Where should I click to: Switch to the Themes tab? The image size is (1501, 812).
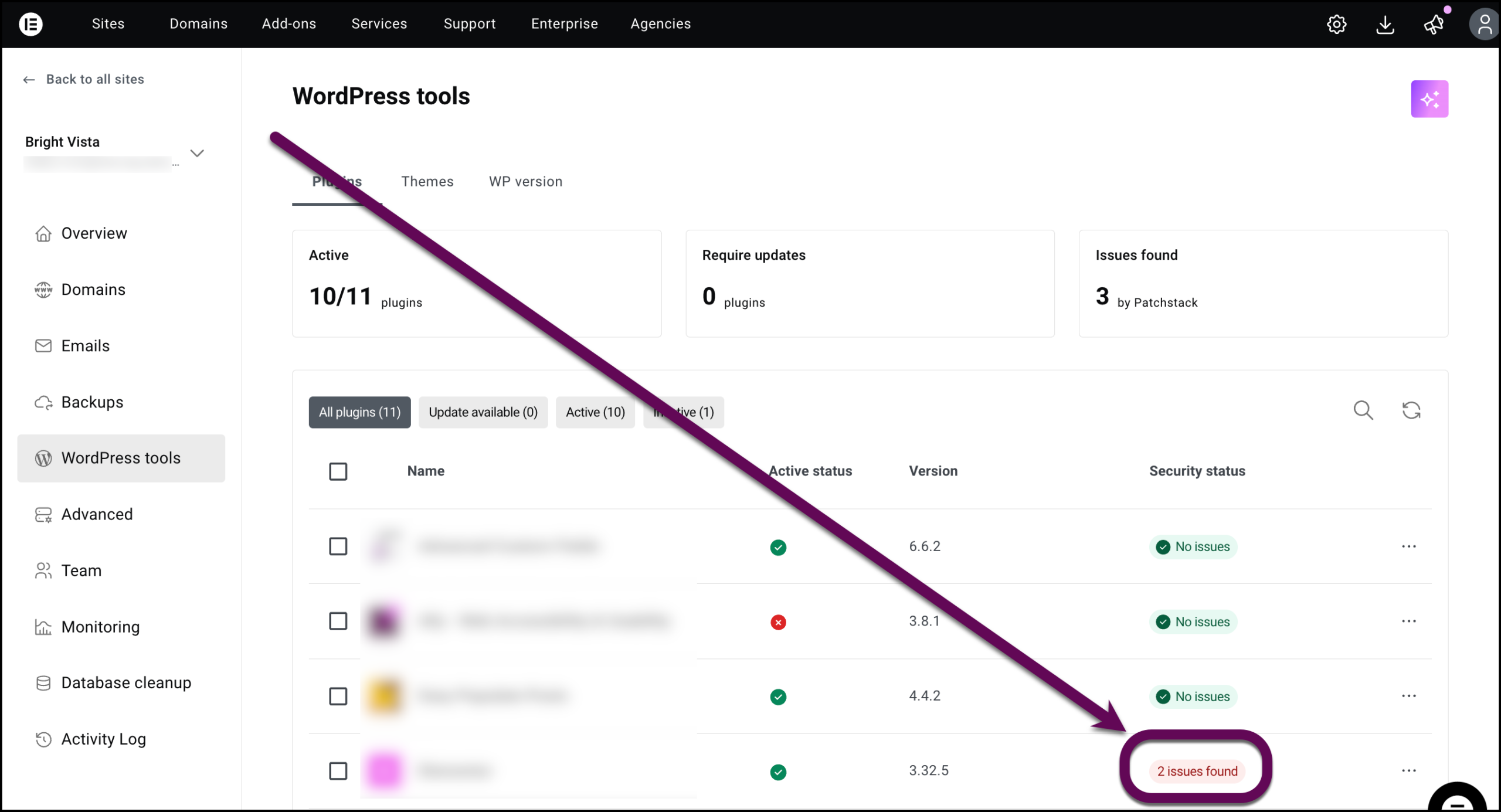tap(427, 182)
